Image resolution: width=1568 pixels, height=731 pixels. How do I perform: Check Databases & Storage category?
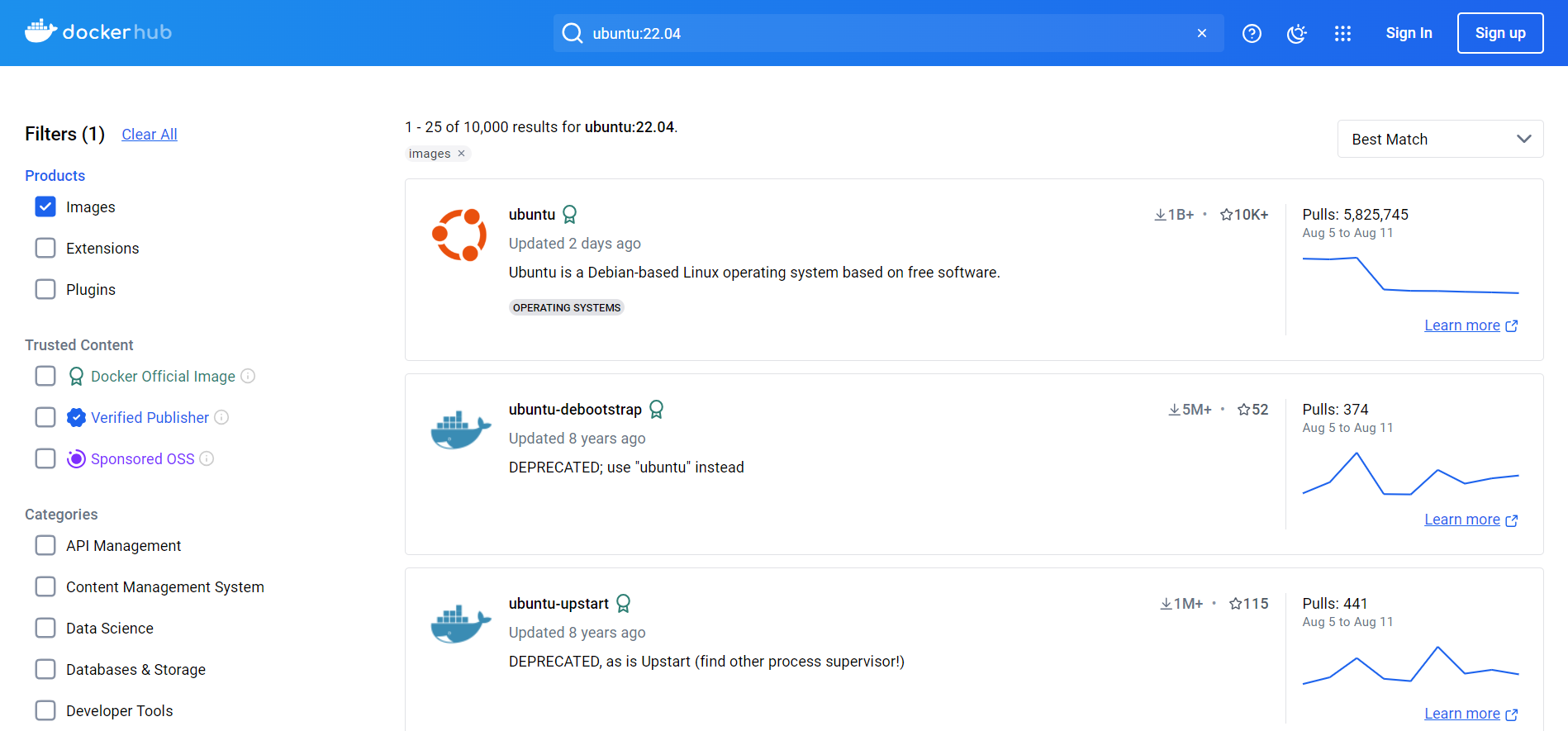click(x=45, y=669)
